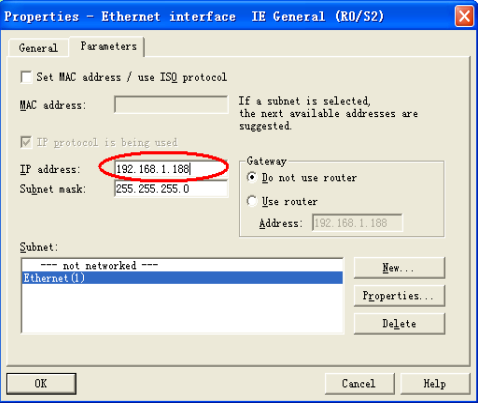The height and width of the screenshot is (403, 478).
Task: Select Ethernet(1) in the subnet list
Action: 182,278
